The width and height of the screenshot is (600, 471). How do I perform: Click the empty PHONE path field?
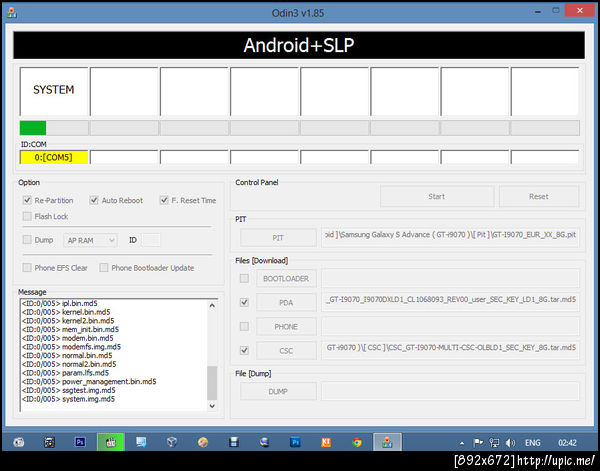pos(450,326)
